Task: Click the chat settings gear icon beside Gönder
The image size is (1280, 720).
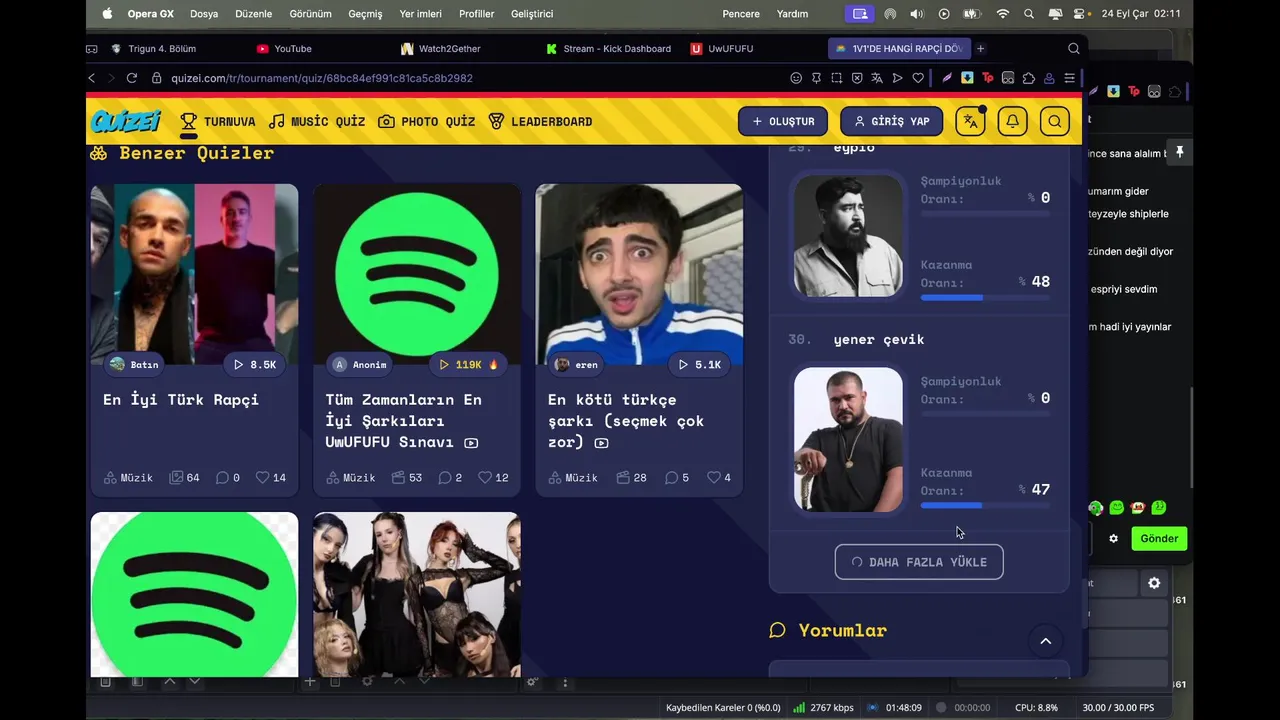Action: coord(1113,538)
